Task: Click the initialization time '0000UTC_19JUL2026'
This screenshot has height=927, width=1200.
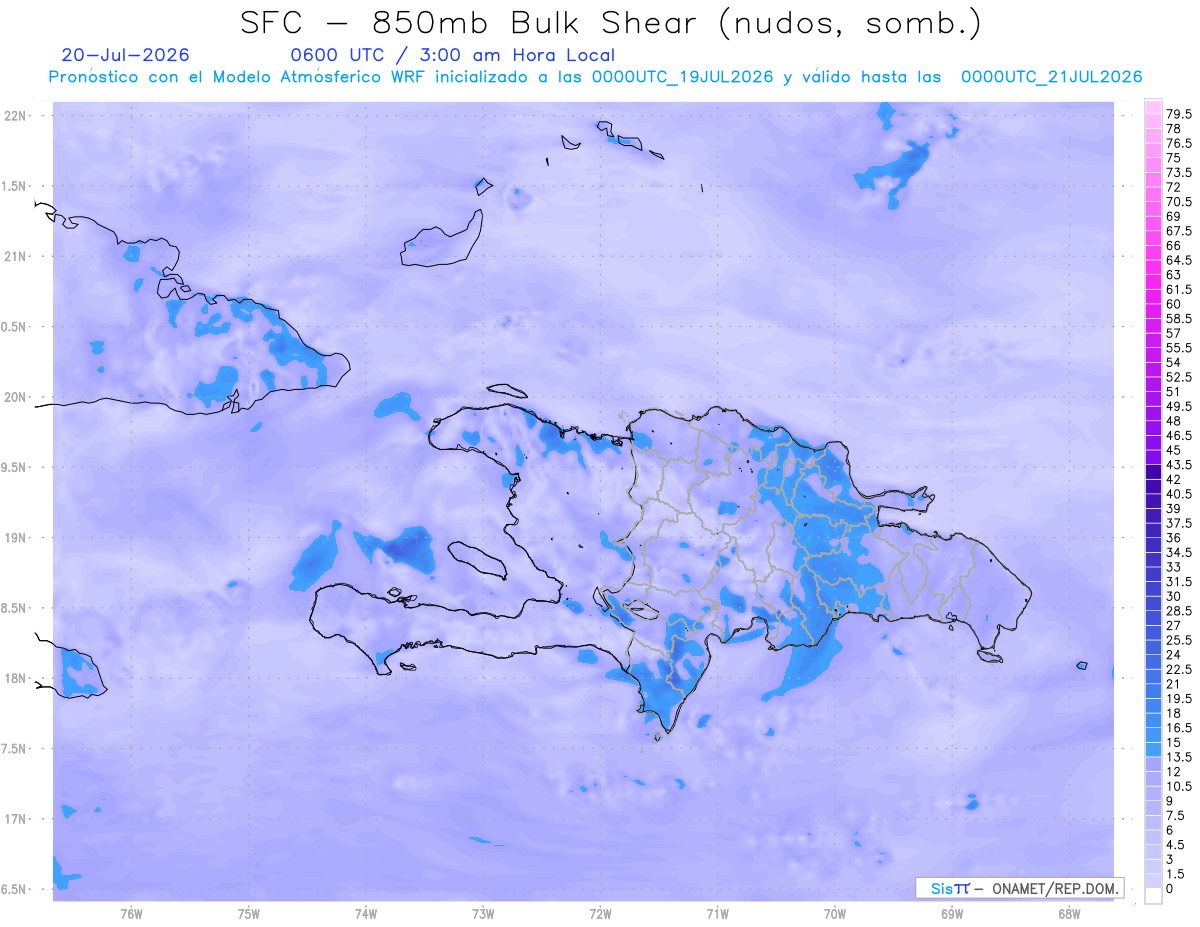Action: click(682, 77)
